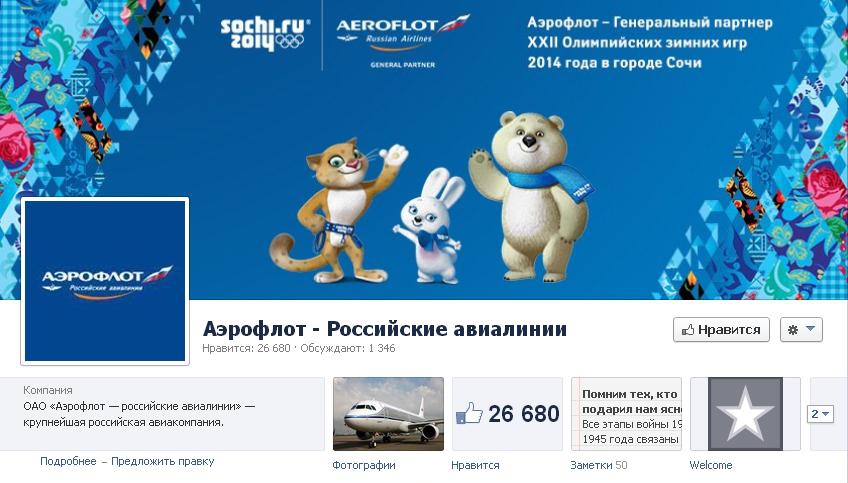
Task: Click the leopard mascot in cover
Action: pyautogui.click(x=338, y=211)
